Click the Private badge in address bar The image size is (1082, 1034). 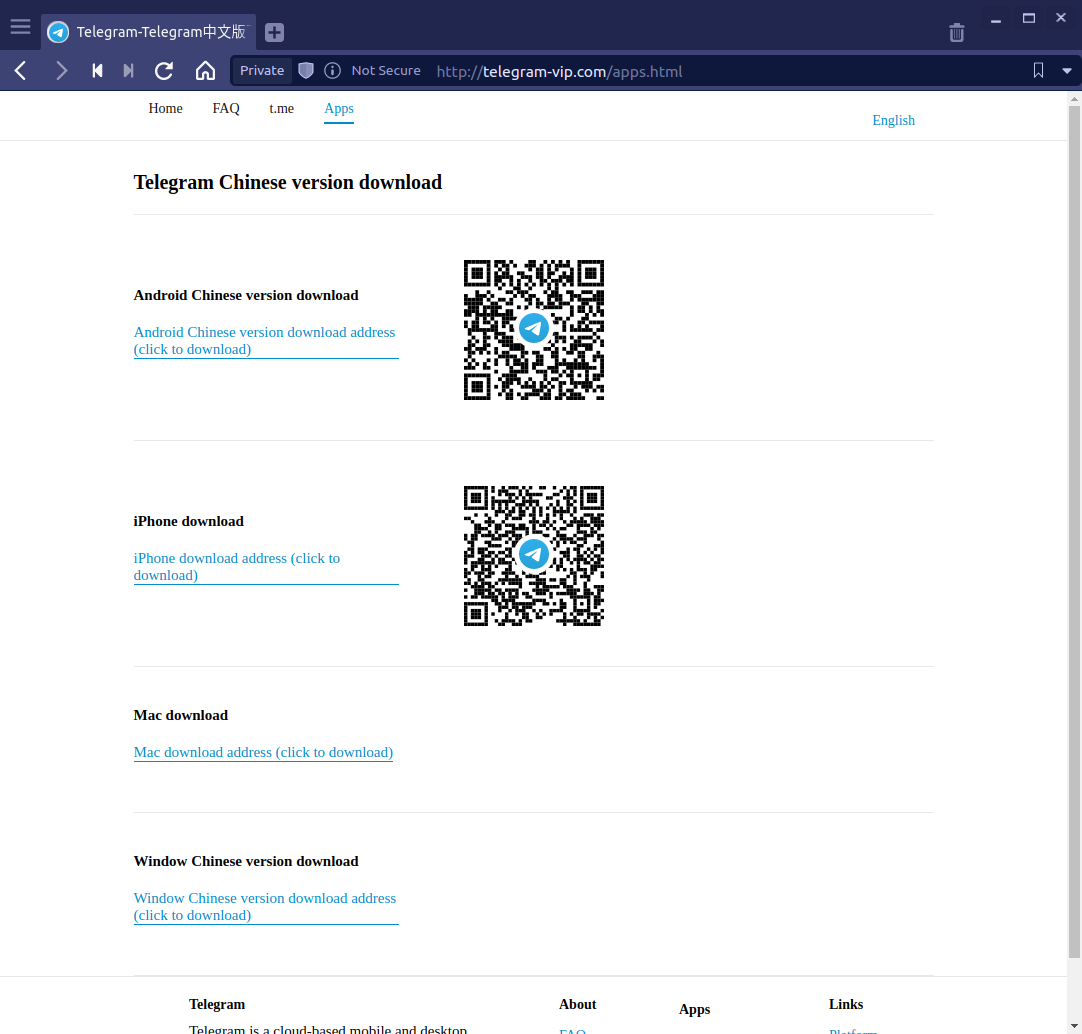coord(262,70)
